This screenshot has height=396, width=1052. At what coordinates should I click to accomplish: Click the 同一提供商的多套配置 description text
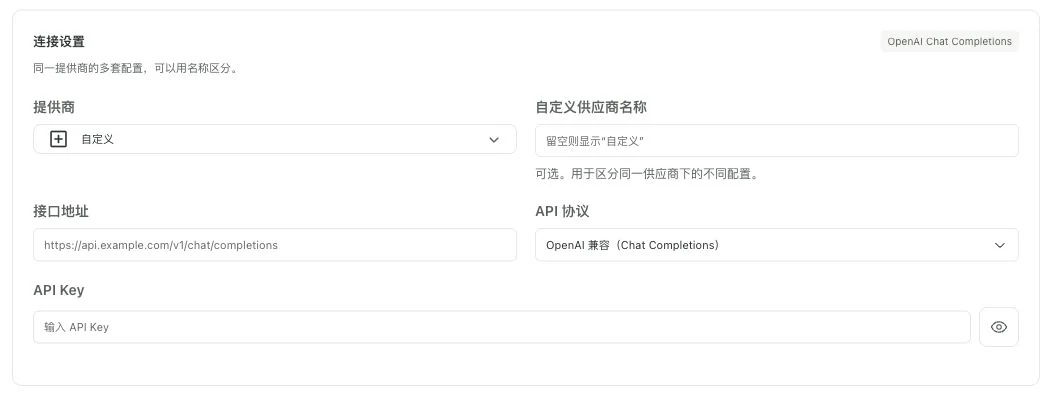coord(136,68)
